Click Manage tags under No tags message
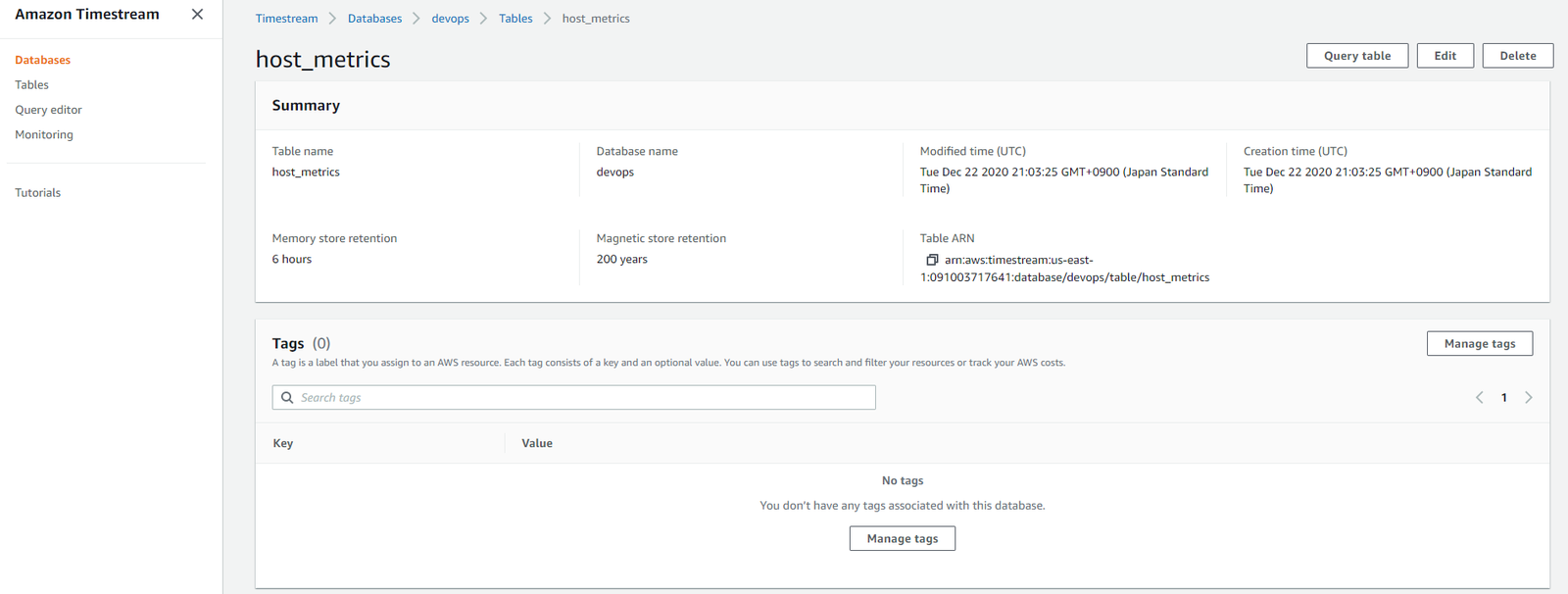This screenshot has height=594, width=1568. (902, 538)
